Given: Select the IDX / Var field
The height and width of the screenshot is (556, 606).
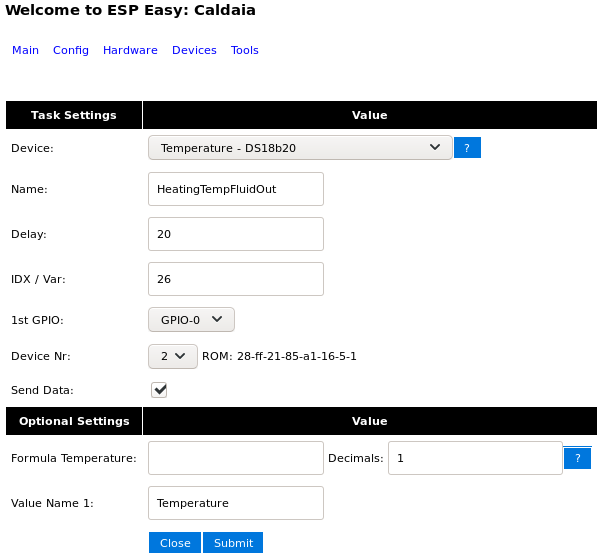Looking at the screenshot, I should coord(236,279).
